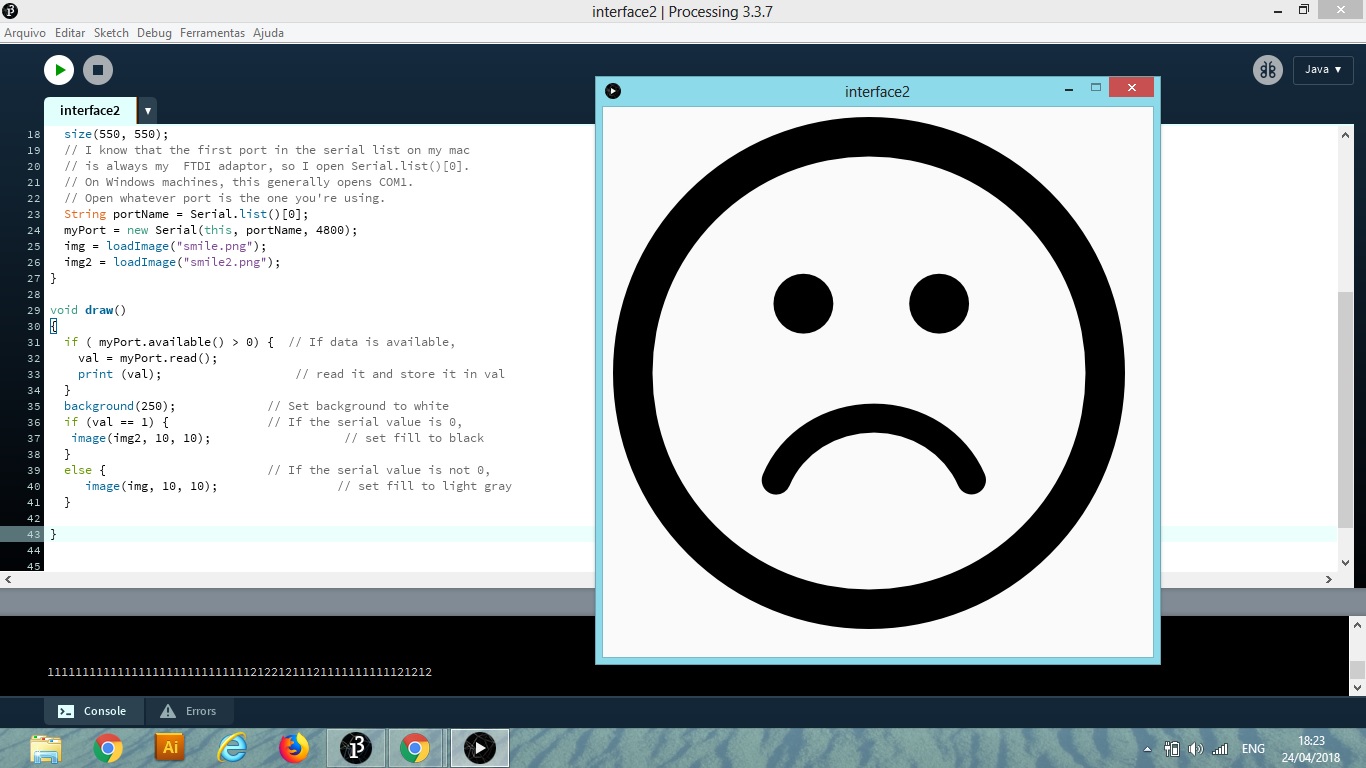Open the Sketch menu

tap(111, 33)
